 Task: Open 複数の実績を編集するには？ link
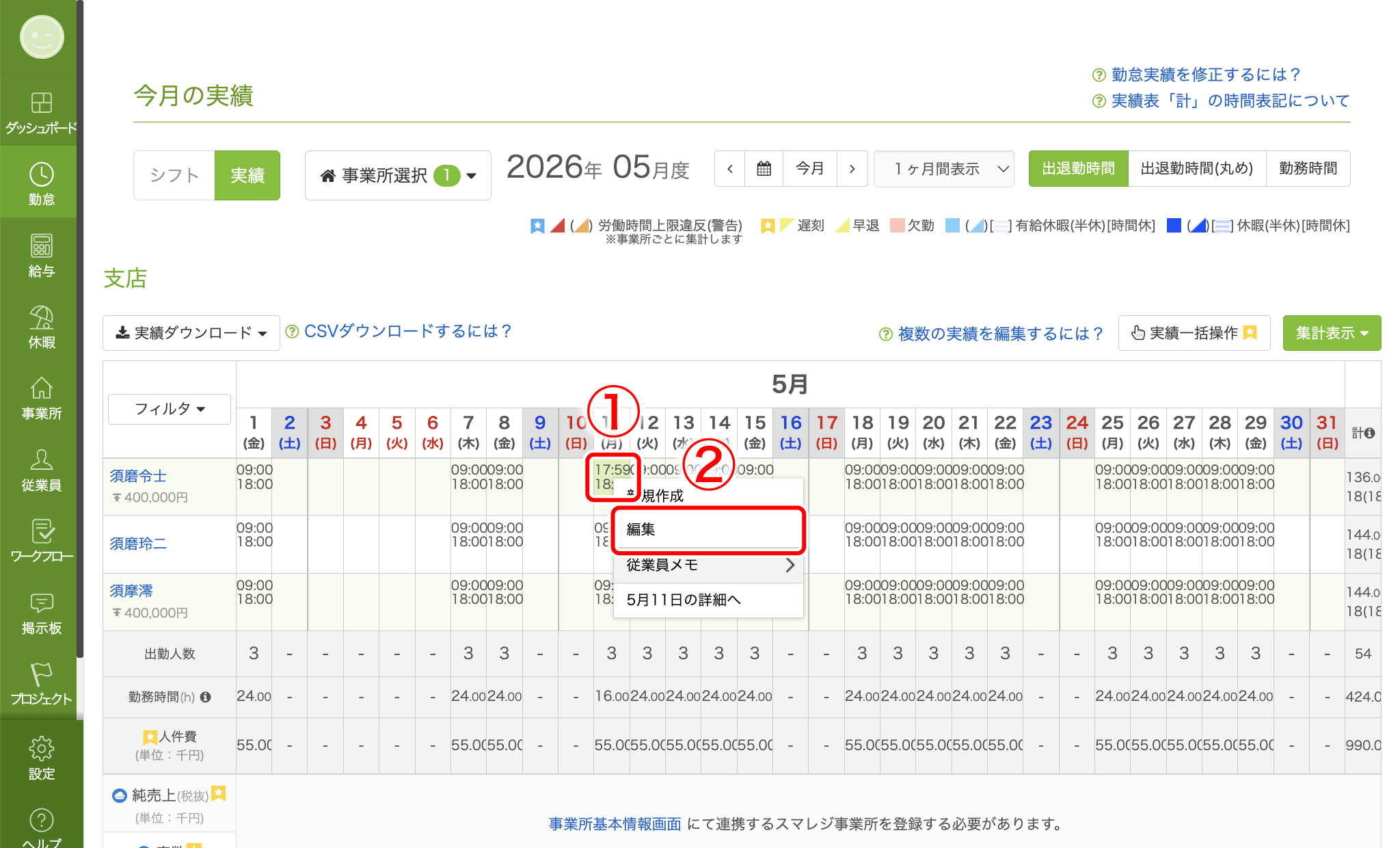point(1000,334)
